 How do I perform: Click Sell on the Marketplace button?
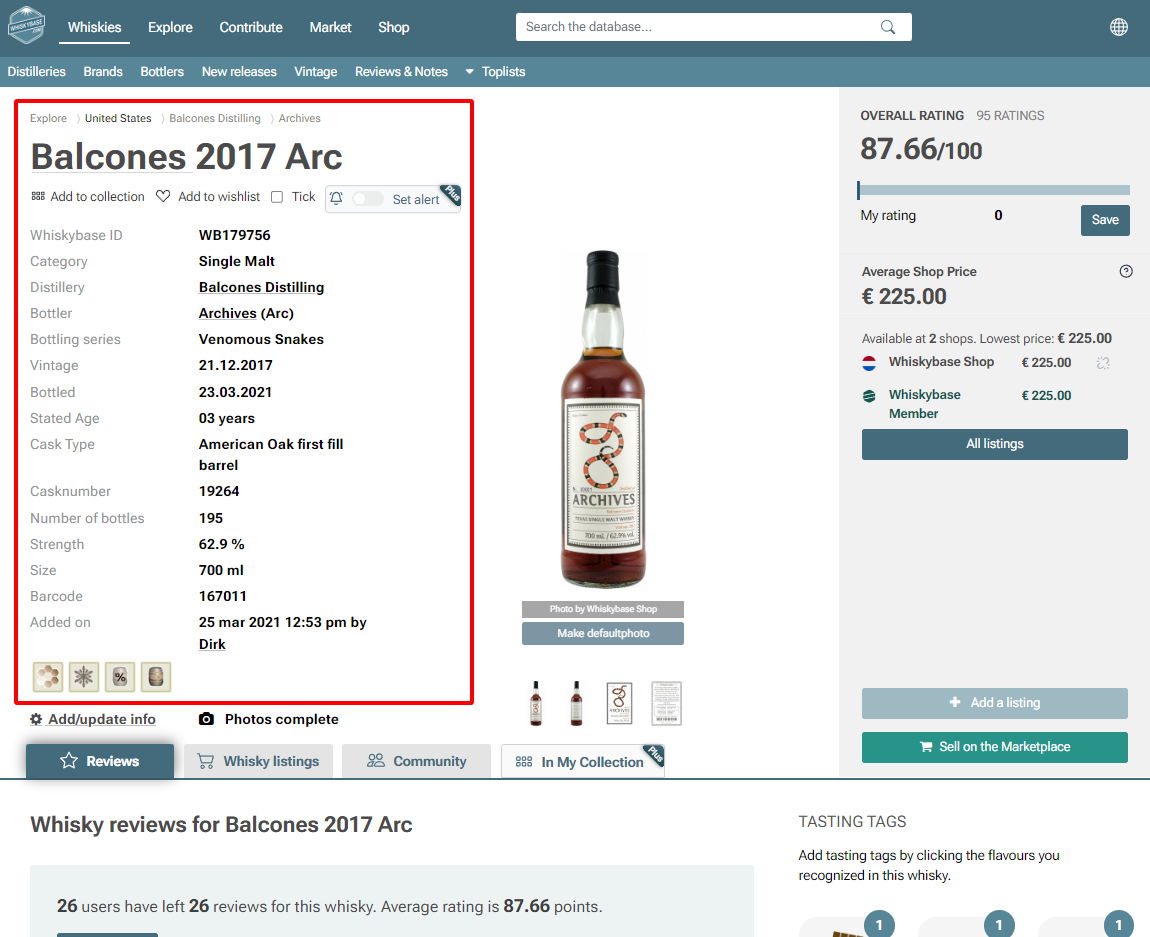[995, 747]
